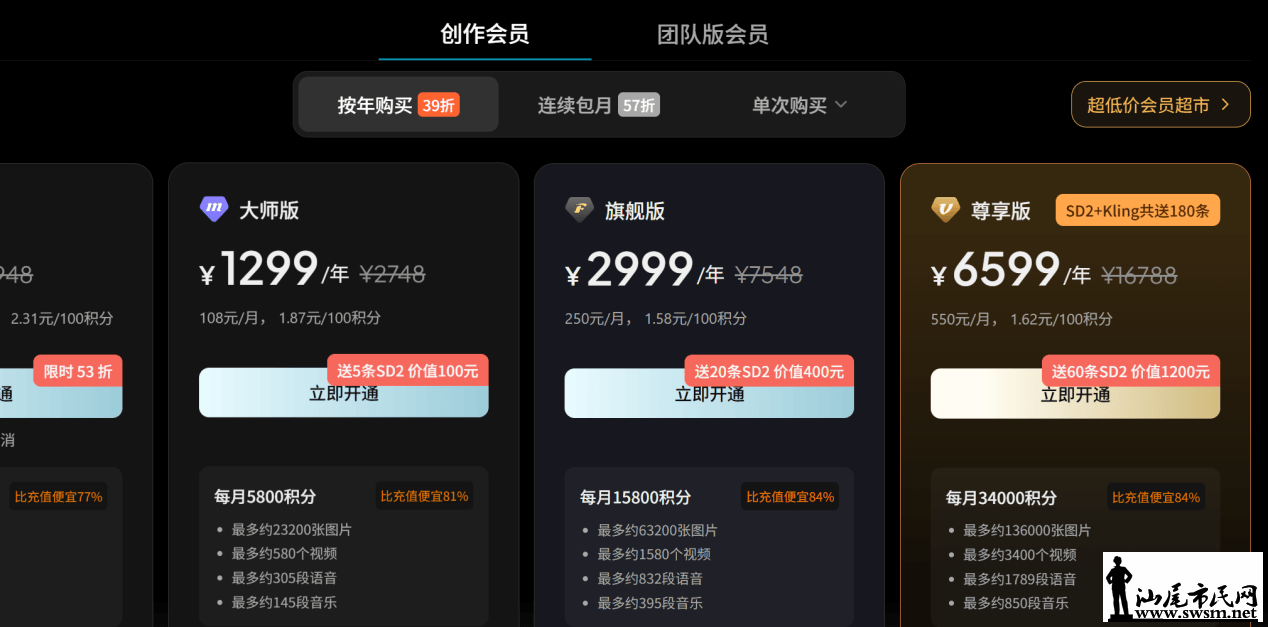Click the SD2+Kling共送180条 badge
This screenshot has width=1268, height=627.
point(1138,210)
